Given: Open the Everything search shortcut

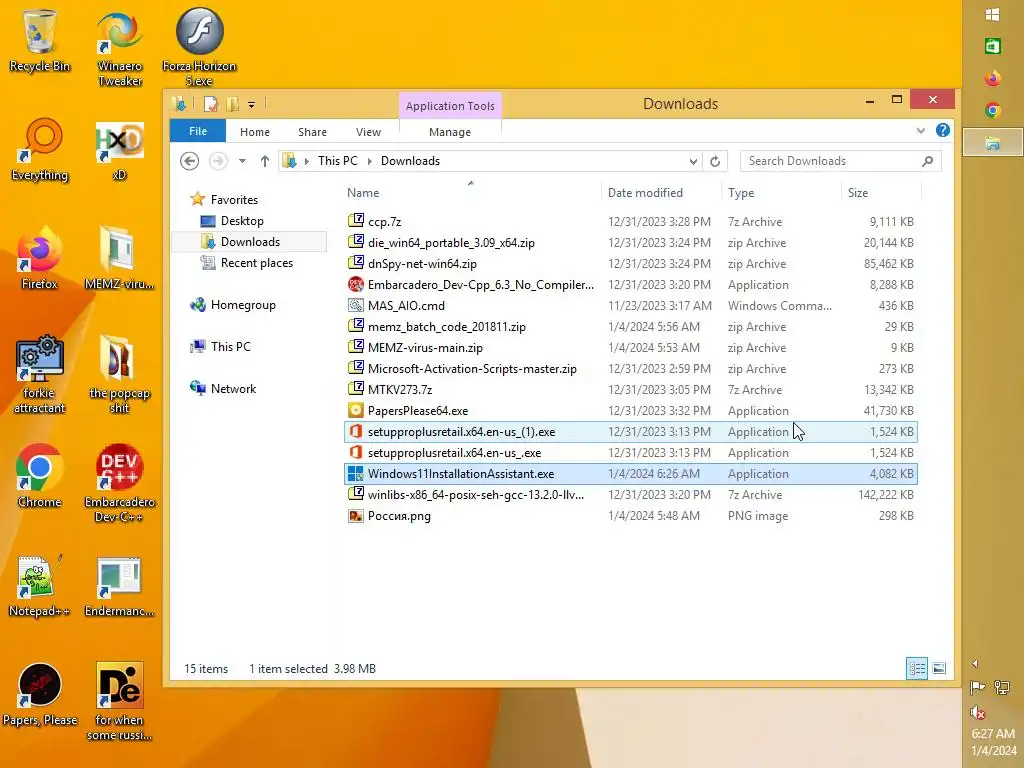Looking at the screenshot, I should coord(39,150).
